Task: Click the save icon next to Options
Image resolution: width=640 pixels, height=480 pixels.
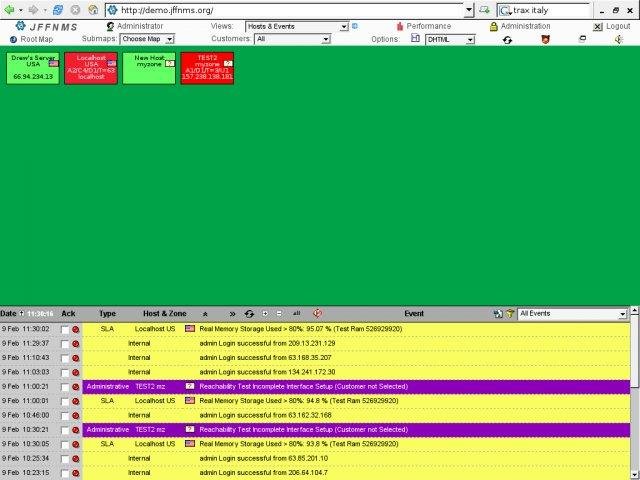Action: click(x=415, y=38)
